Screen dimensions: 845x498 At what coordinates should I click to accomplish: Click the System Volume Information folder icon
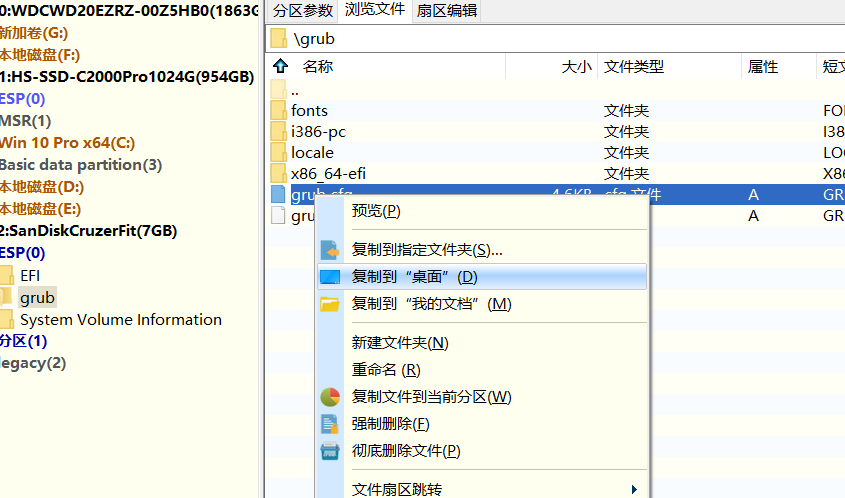pyautogui.click(x=7, y=320)
